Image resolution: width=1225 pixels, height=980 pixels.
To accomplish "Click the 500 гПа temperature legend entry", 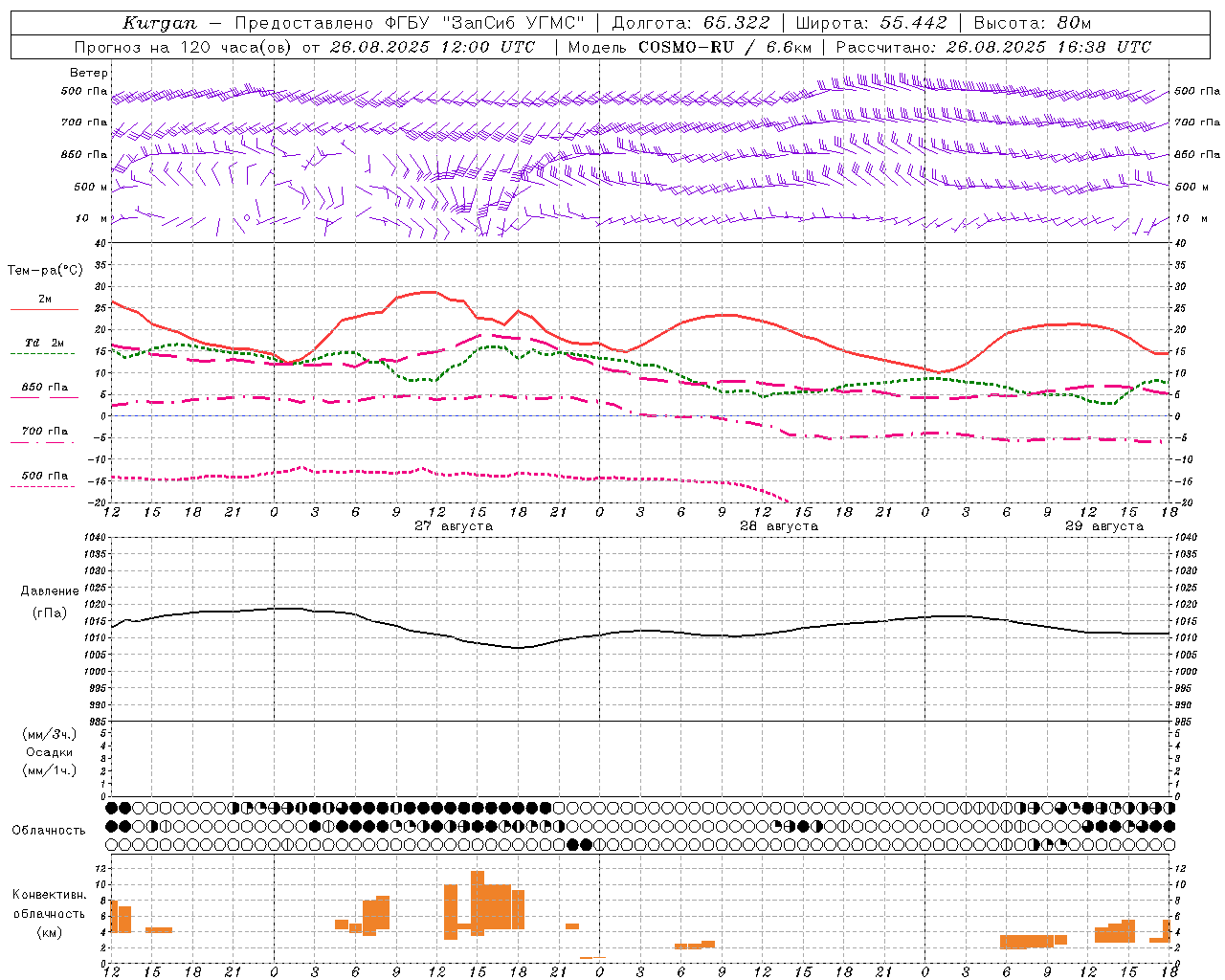I will (x=44, y=476).
